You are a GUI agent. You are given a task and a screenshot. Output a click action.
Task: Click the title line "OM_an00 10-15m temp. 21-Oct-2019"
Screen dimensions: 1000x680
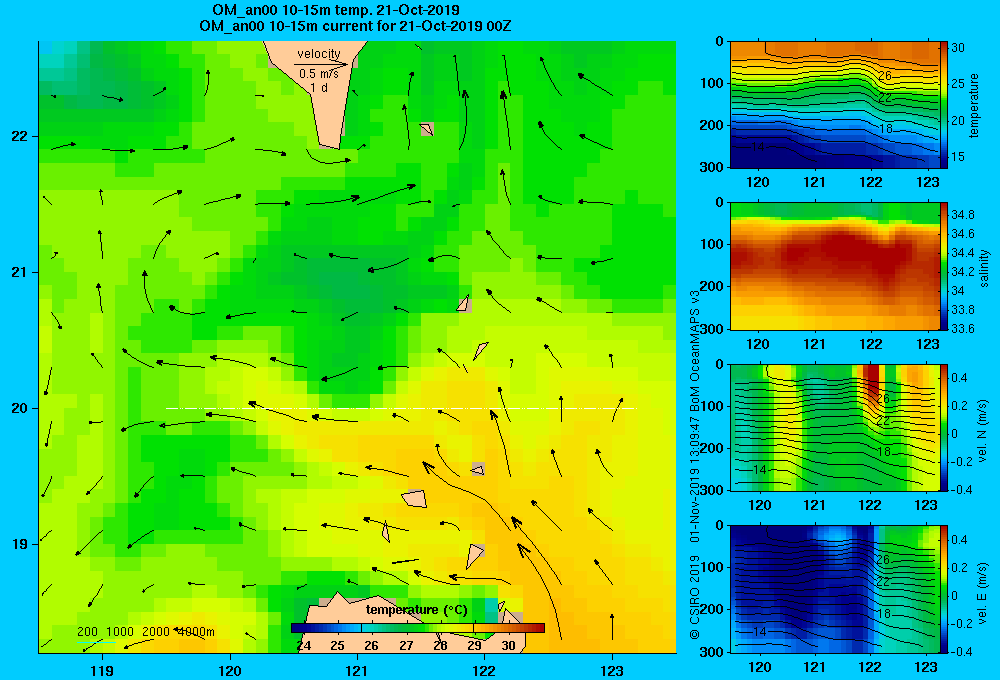coord(335,10)
